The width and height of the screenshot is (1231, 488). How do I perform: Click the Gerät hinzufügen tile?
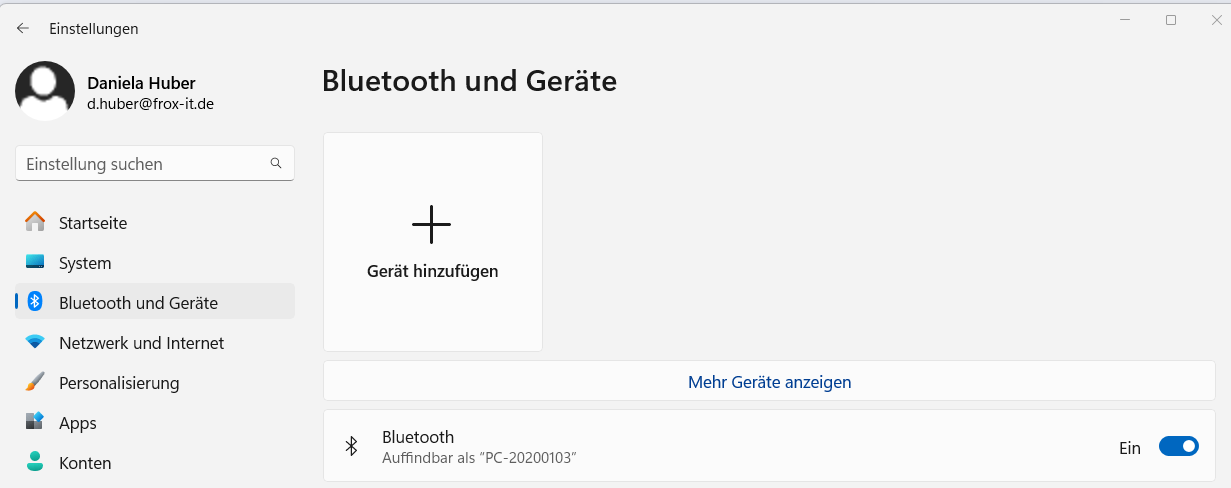pos(433,243)
